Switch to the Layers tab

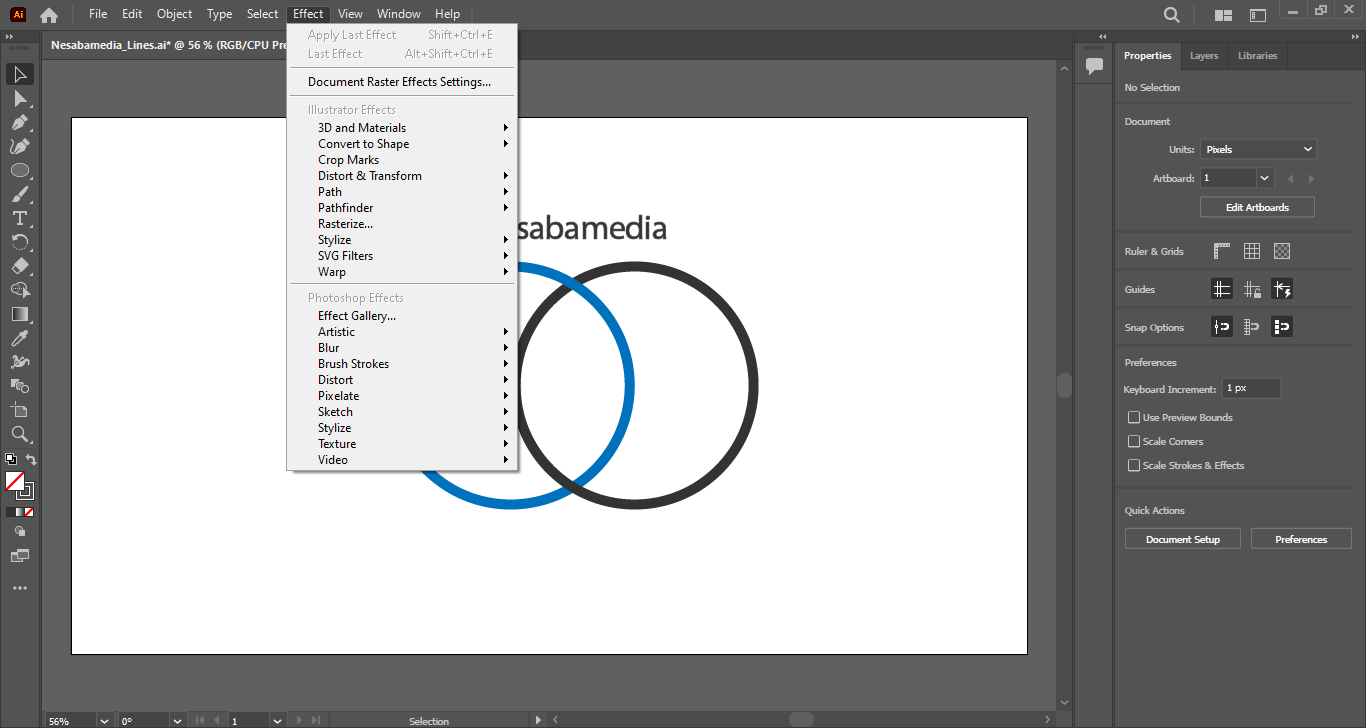[x=1204, y=56]
